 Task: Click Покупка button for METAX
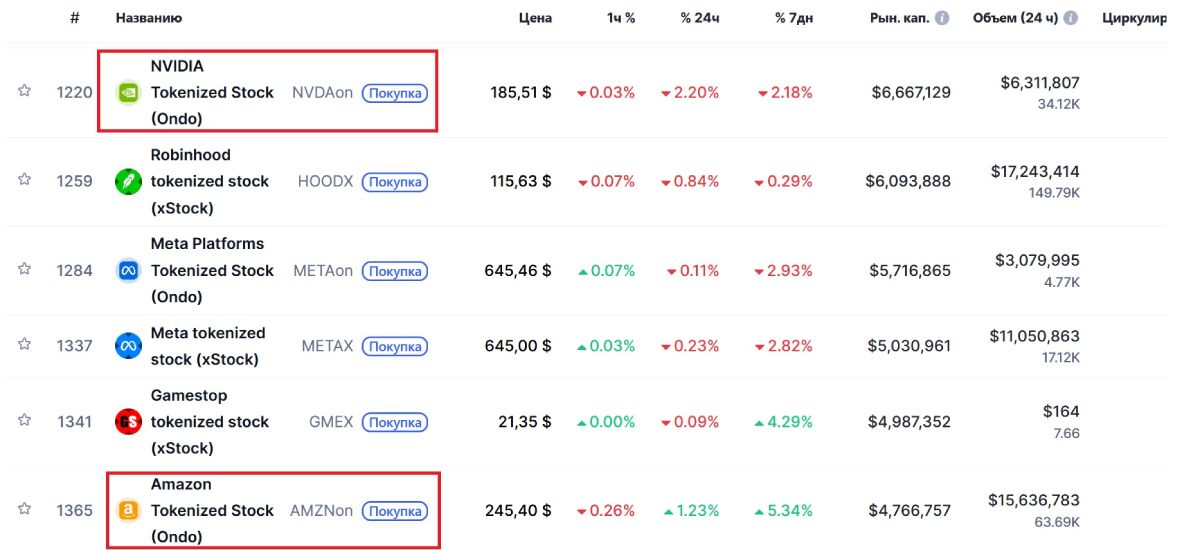395,346
